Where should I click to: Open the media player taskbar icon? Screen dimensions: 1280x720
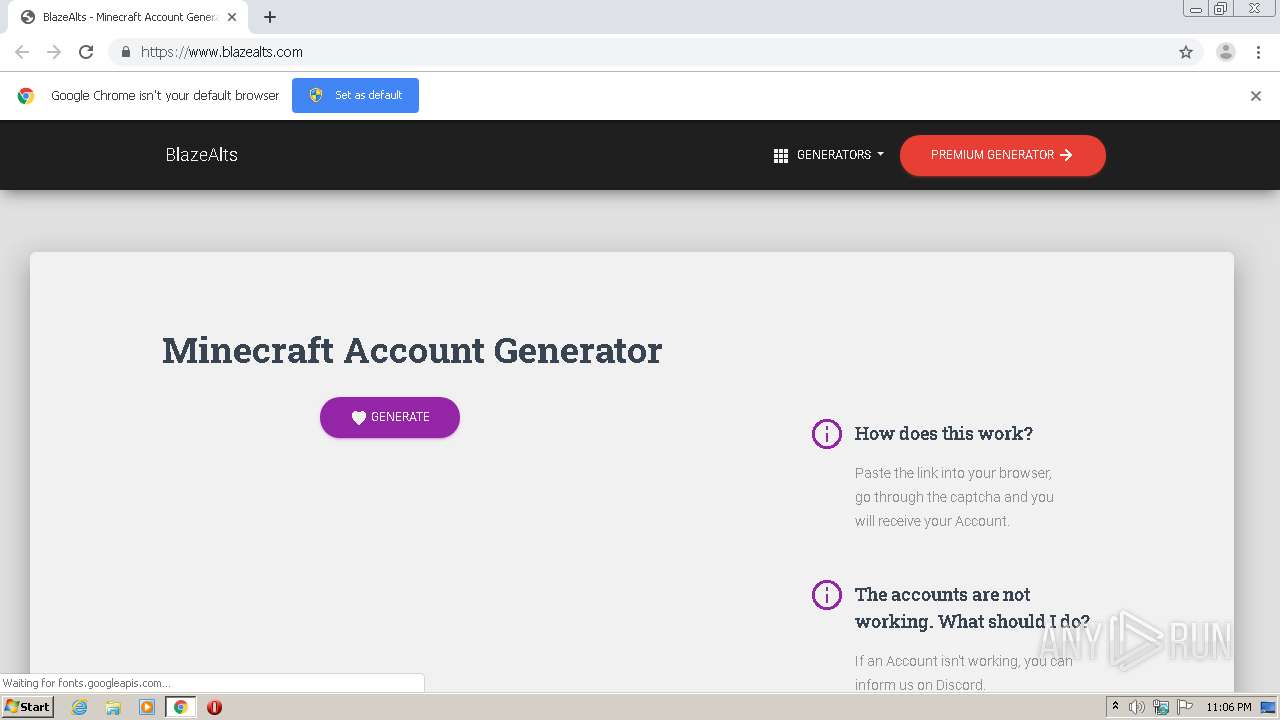[147, 707]
